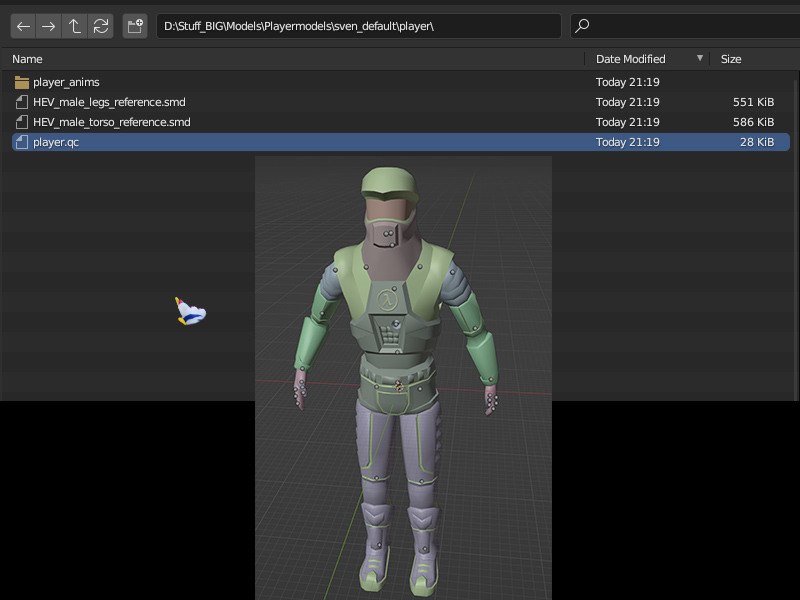Toggle the Date Modified sort arrow
This screenshot has height=600, width=800.
pos(700,58)
